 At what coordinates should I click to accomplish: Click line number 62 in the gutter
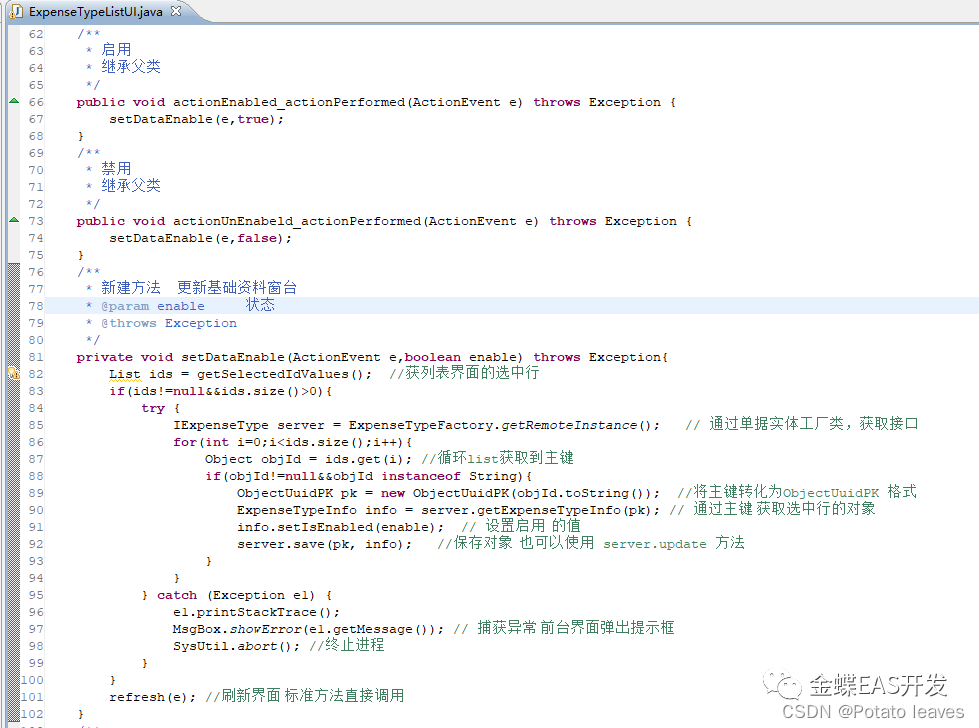(x=36, y=32)
